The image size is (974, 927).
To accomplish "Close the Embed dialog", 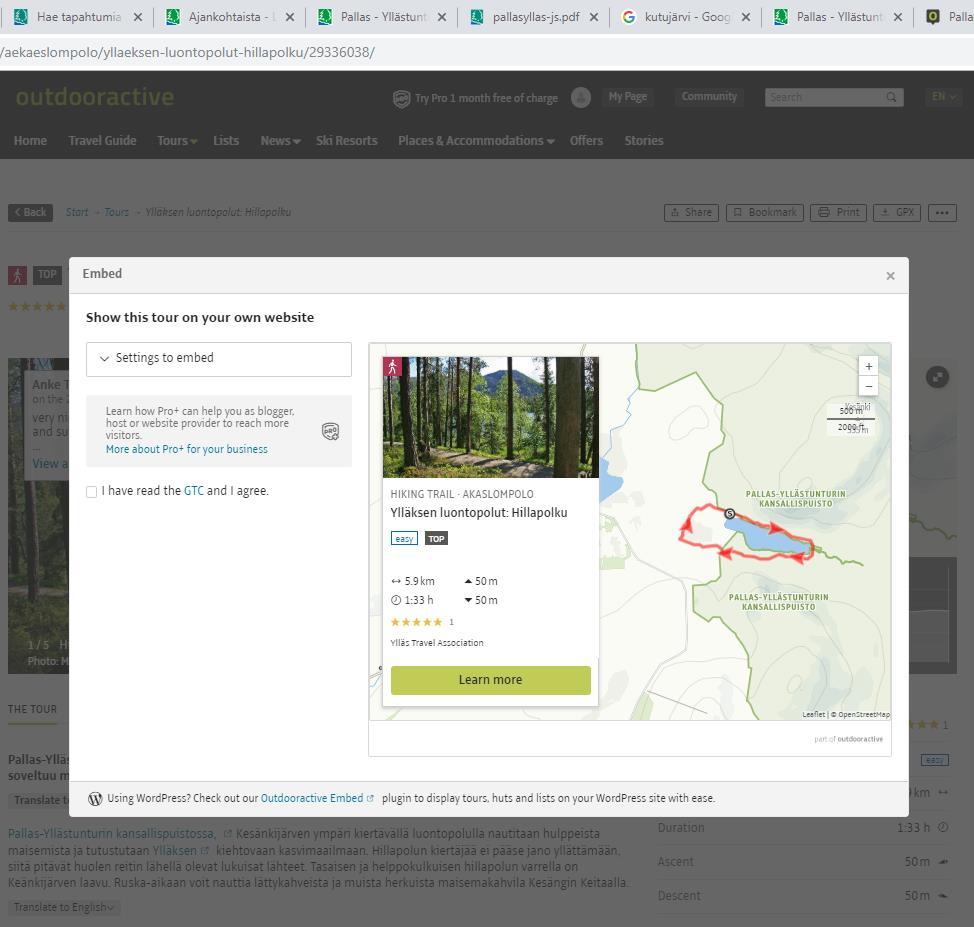I will coord(890,276).
